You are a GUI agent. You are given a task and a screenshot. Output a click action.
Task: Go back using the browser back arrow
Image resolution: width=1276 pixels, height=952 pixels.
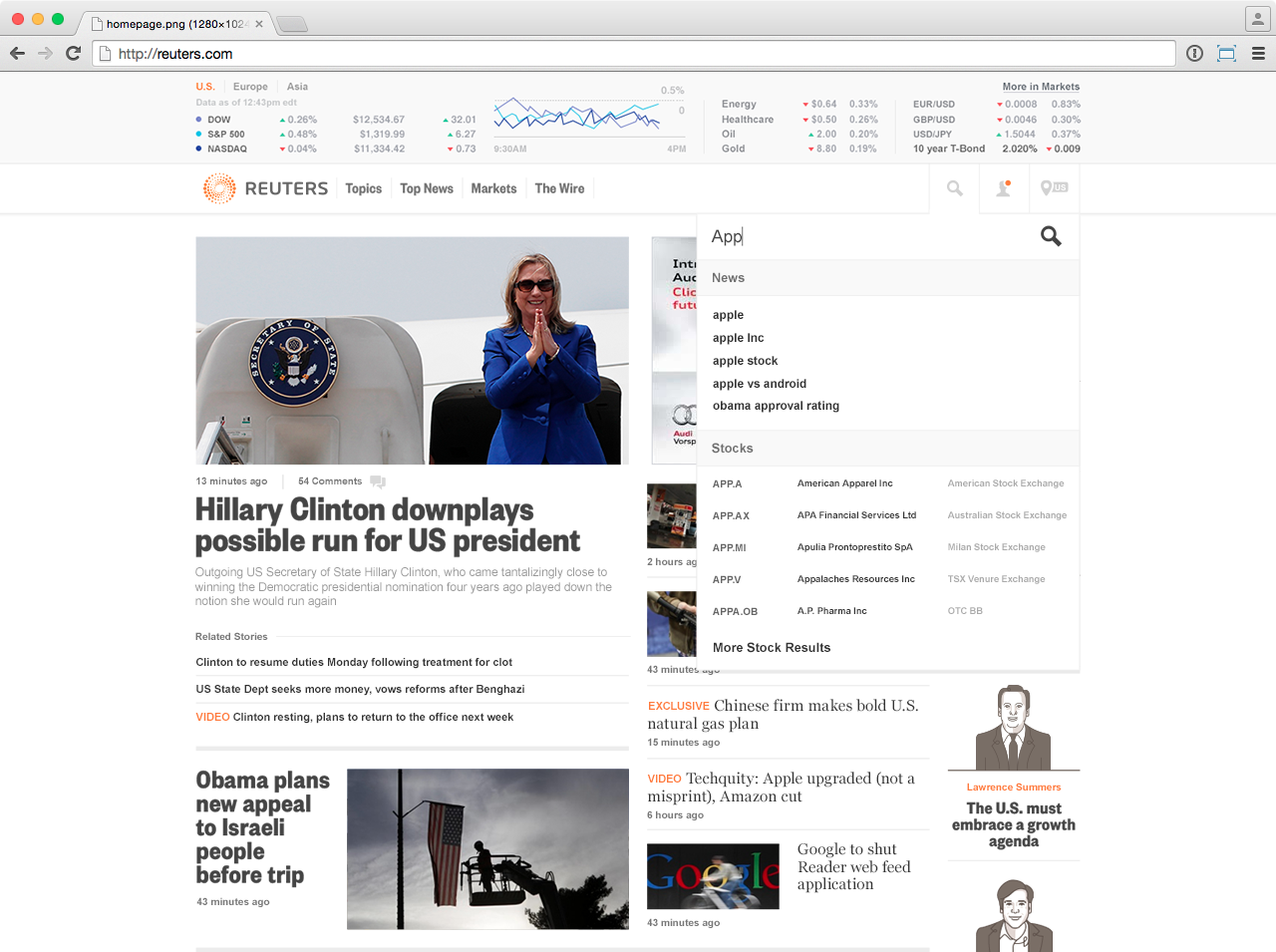pyautogui.click(x=17, y=53)
